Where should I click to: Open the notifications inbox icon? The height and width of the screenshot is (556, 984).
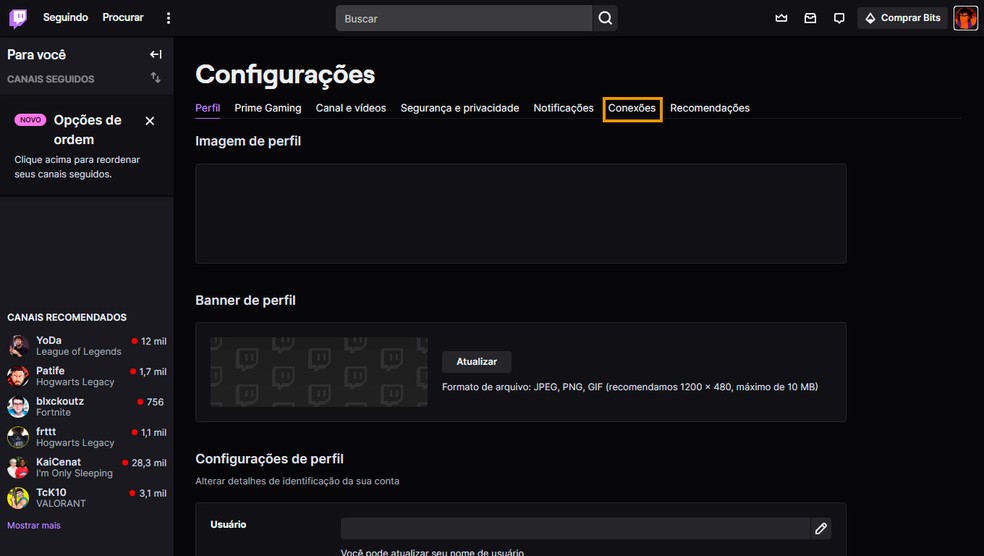[x=810, y=18]
